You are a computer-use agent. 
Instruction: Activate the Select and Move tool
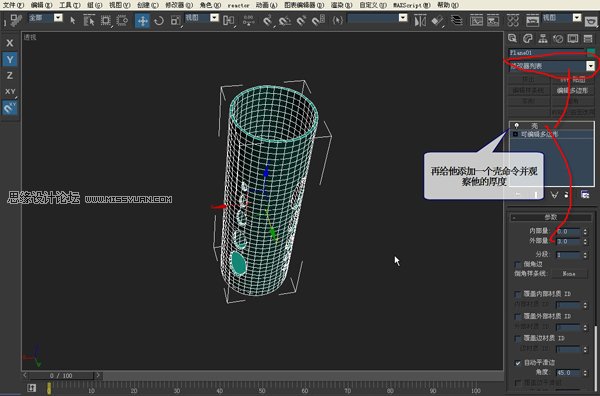142,20
